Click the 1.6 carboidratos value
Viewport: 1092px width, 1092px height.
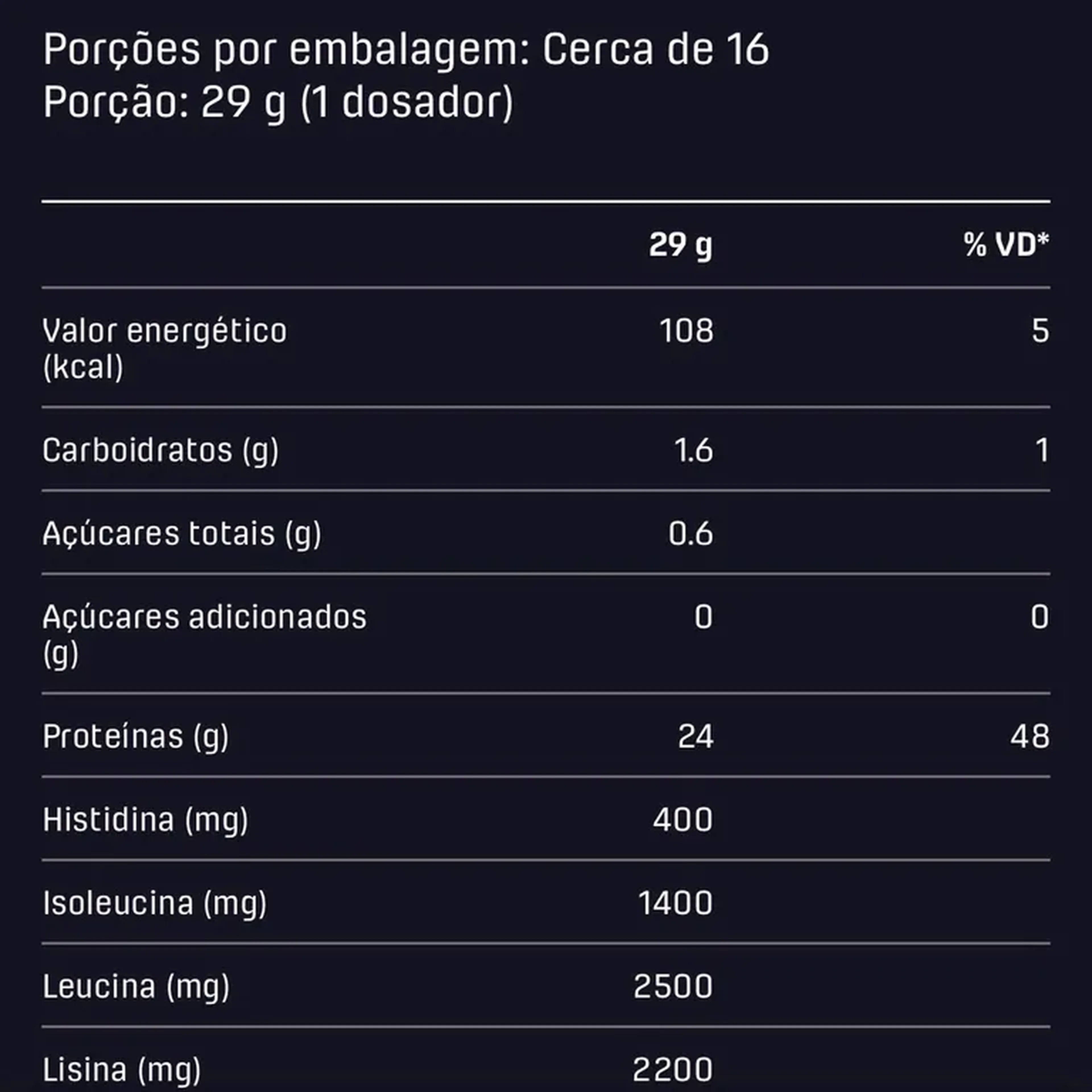tap(693, 450)
